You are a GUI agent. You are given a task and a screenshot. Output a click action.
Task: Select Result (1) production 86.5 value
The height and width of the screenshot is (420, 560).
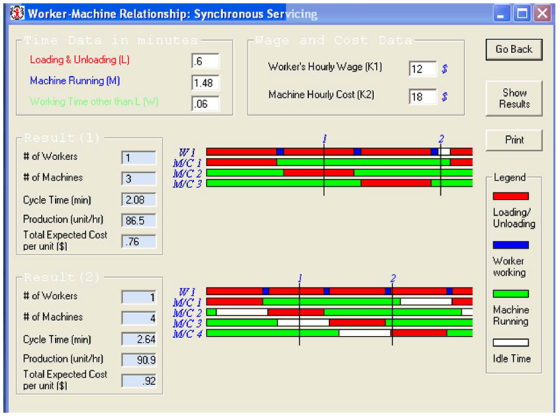tap(139, 220)
